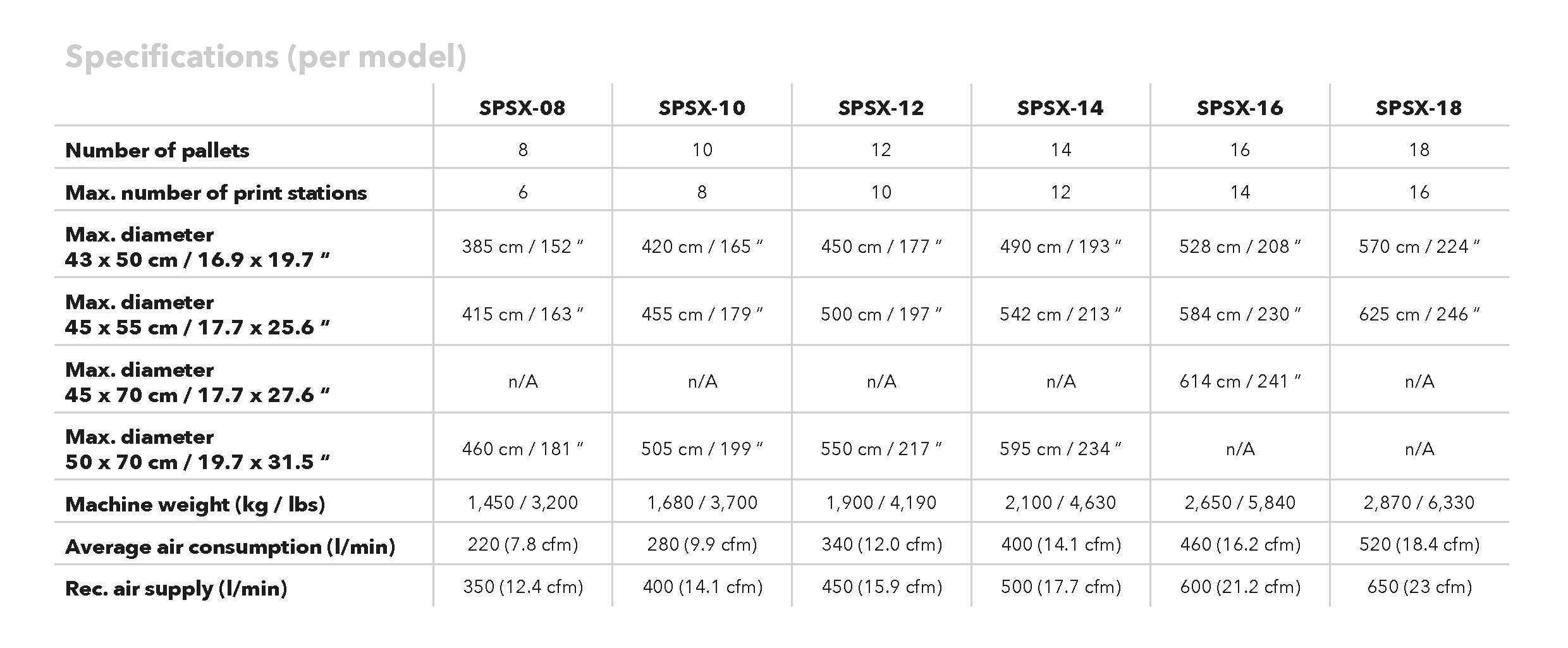The image size is (1568, 648).
Task: Select the '500 (17.7 cfm)' air supply cell
Action: coord(1060,587)
